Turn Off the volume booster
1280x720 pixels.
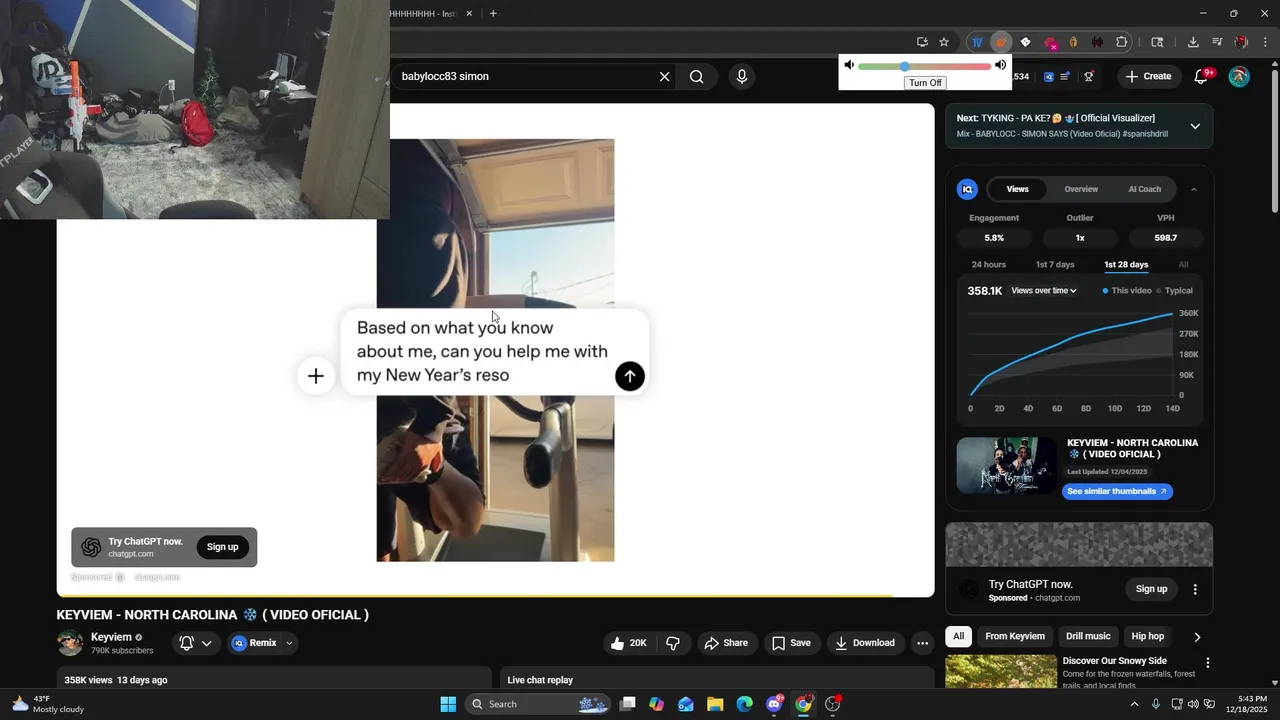(925, 83)
